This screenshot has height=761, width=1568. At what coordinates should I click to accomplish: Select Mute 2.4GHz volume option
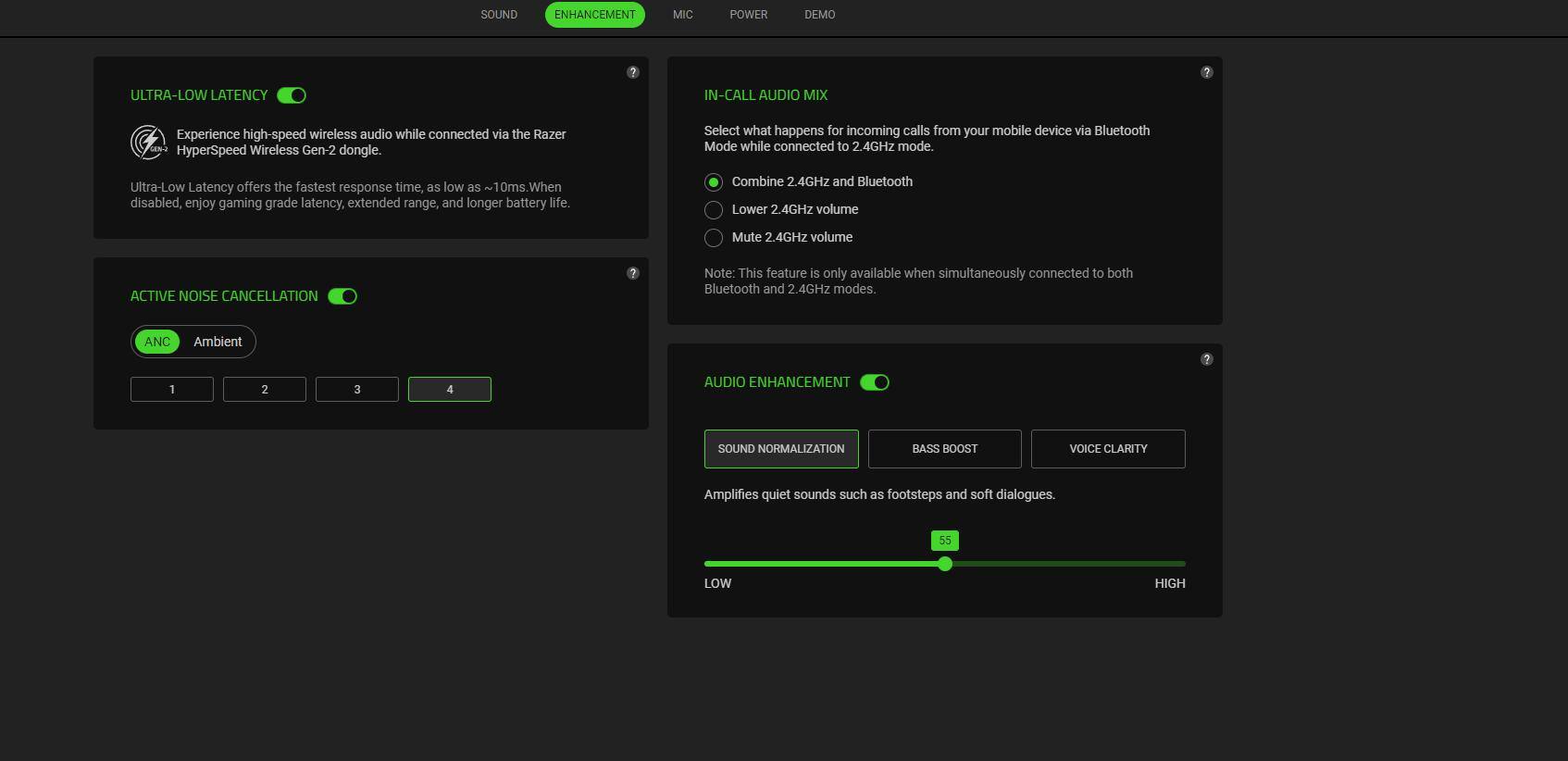click(x=714, y=238)
